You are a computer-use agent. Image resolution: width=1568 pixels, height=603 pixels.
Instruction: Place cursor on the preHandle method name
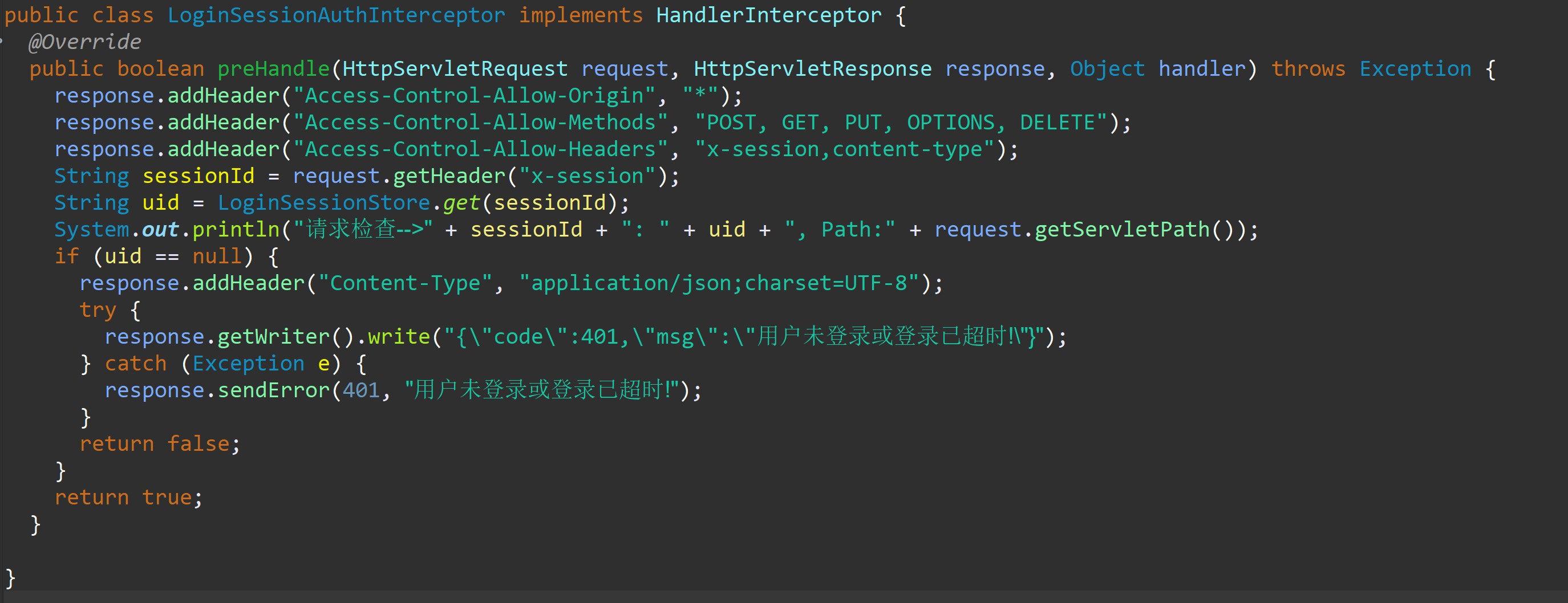click(x=273, y=69)
